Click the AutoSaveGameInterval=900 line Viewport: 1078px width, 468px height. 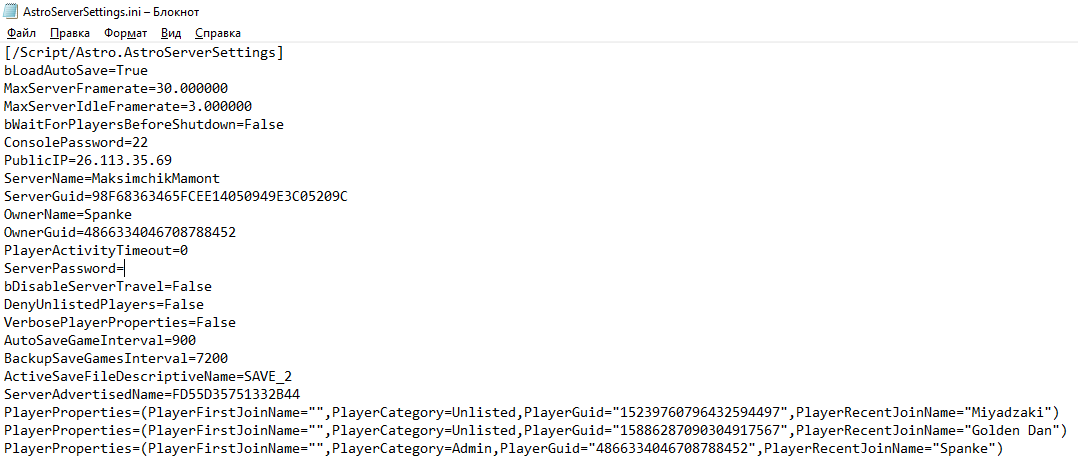tap(100, 341)
